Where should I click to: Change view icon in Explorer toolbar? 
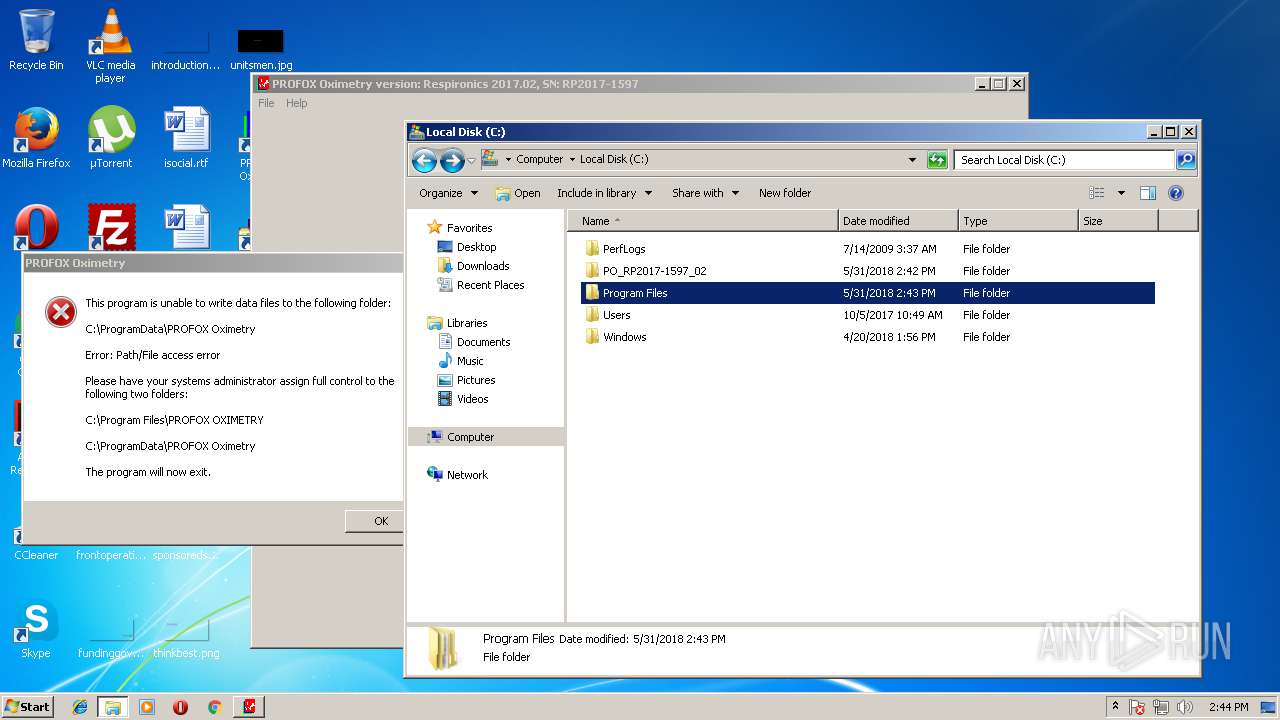point(1097,193)
